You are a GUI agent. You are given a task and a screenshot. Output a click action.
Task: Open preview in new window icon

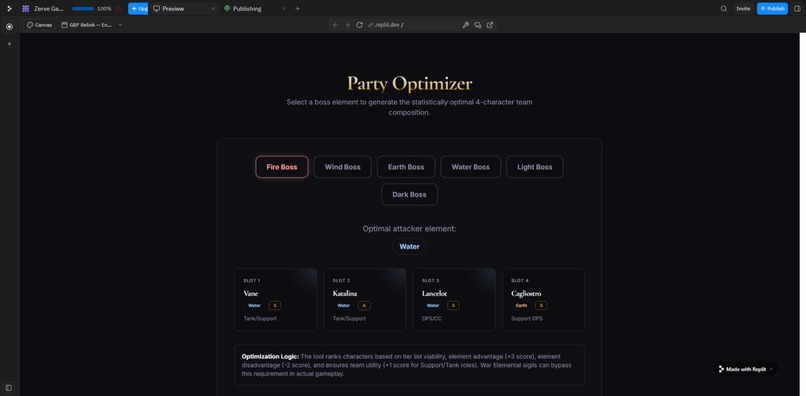coord(490,25)
